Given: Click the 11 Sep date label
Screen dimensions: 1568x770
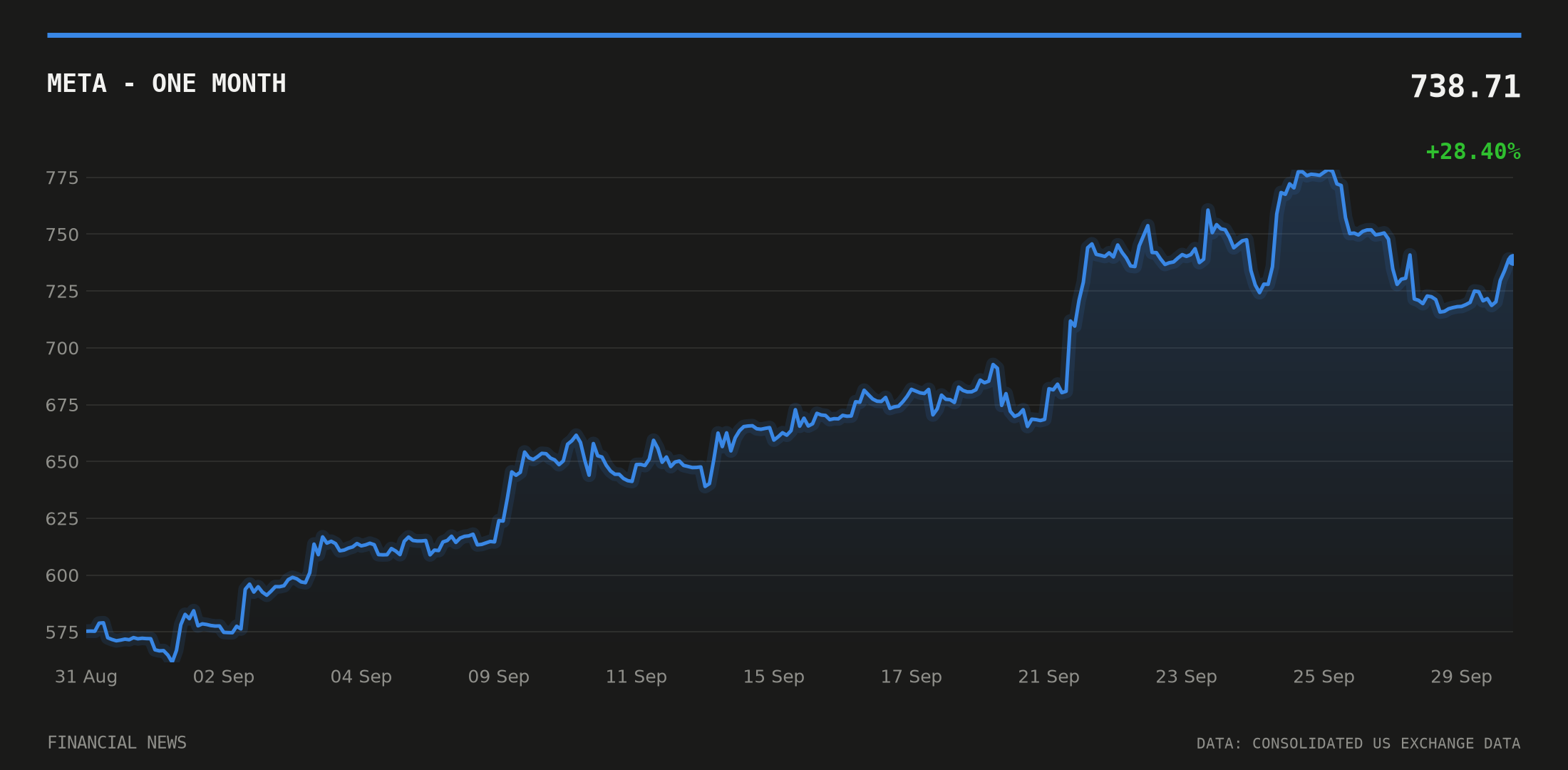Looking at the screenshot, I should [x=636, y=677].
